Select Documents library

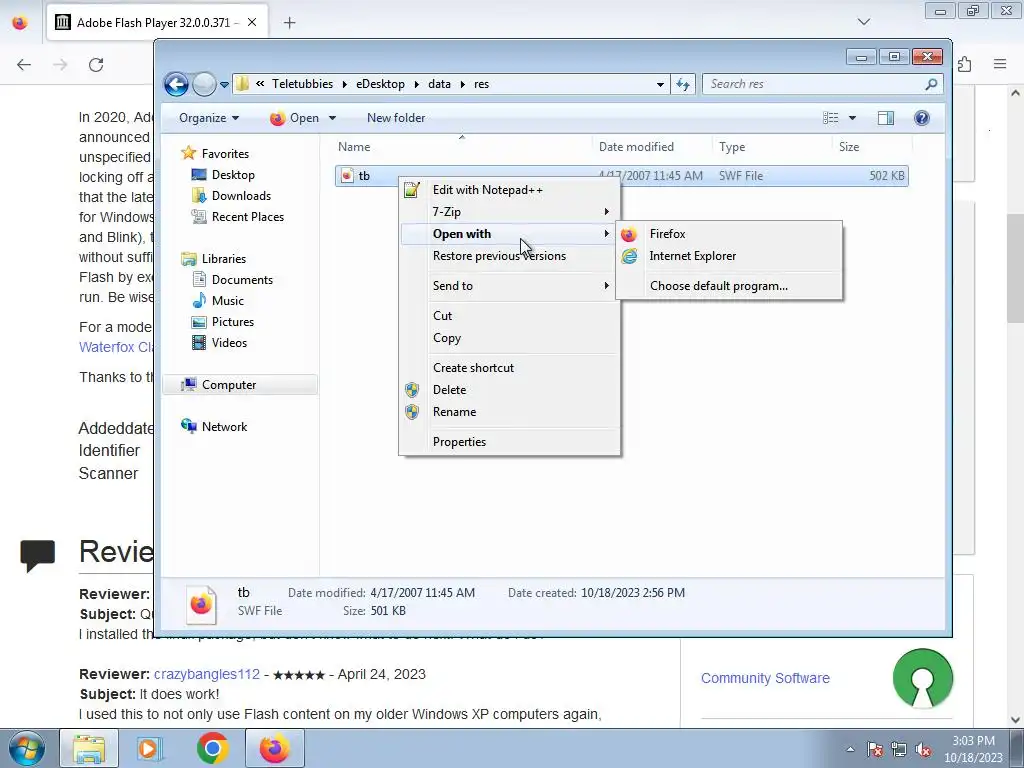click(x=242, y=280)
